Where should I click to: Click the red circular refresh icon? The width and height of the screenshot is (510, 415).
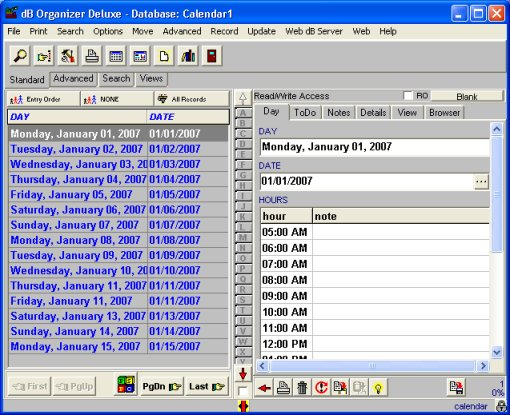321,388
